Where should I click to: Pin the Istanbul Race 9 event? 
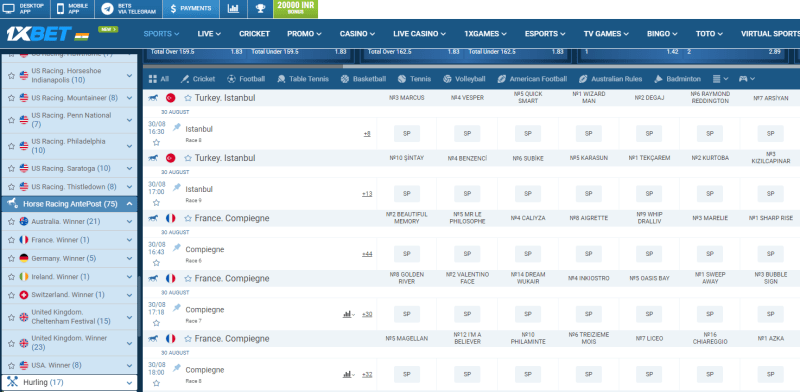[177, 187]
